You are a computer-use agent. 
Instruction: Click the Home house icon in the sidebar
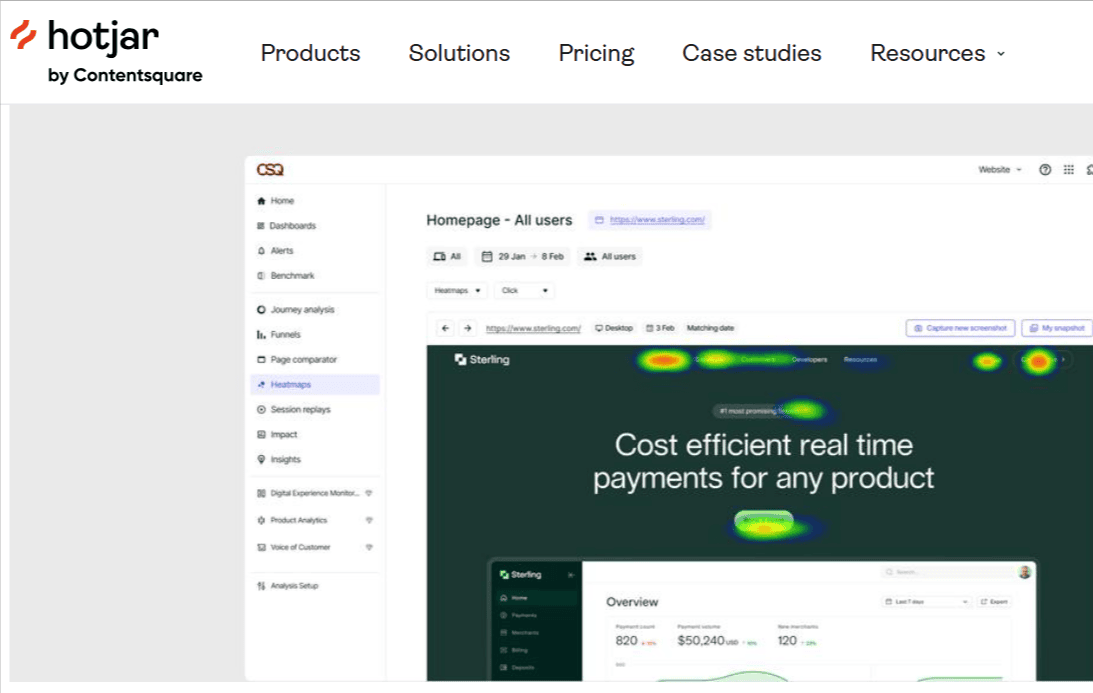click(261, 201)
